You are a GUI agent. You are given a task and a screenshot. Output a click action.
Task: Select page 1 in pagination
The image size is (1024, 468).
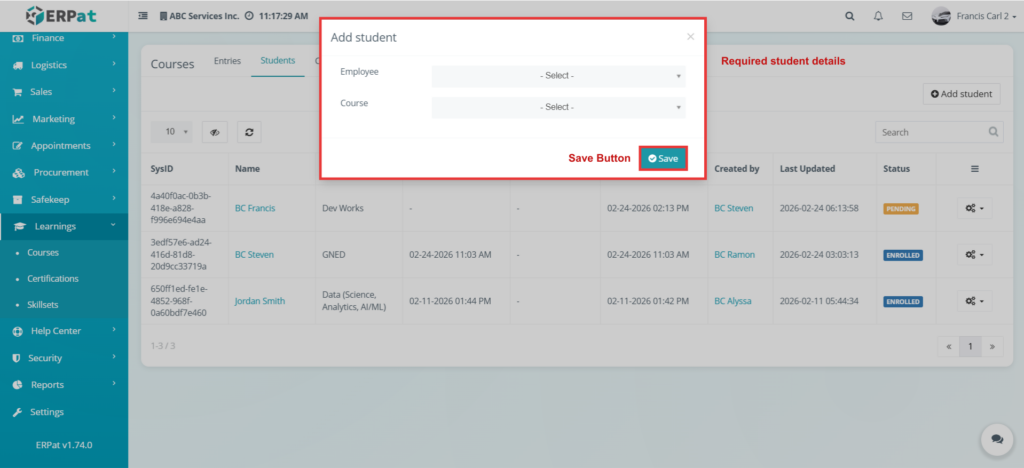(x=970, y=347)
